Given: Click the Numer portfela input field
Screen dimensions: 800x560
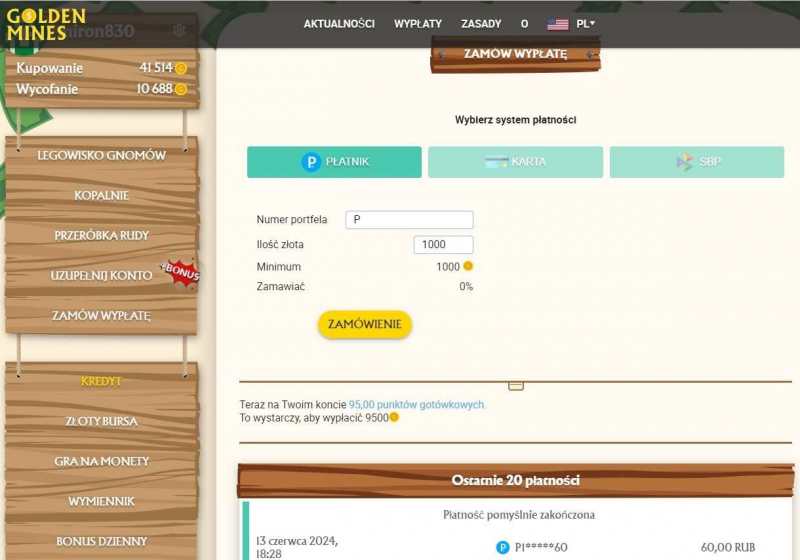Looking at the screenshot, I should point(409,219).
